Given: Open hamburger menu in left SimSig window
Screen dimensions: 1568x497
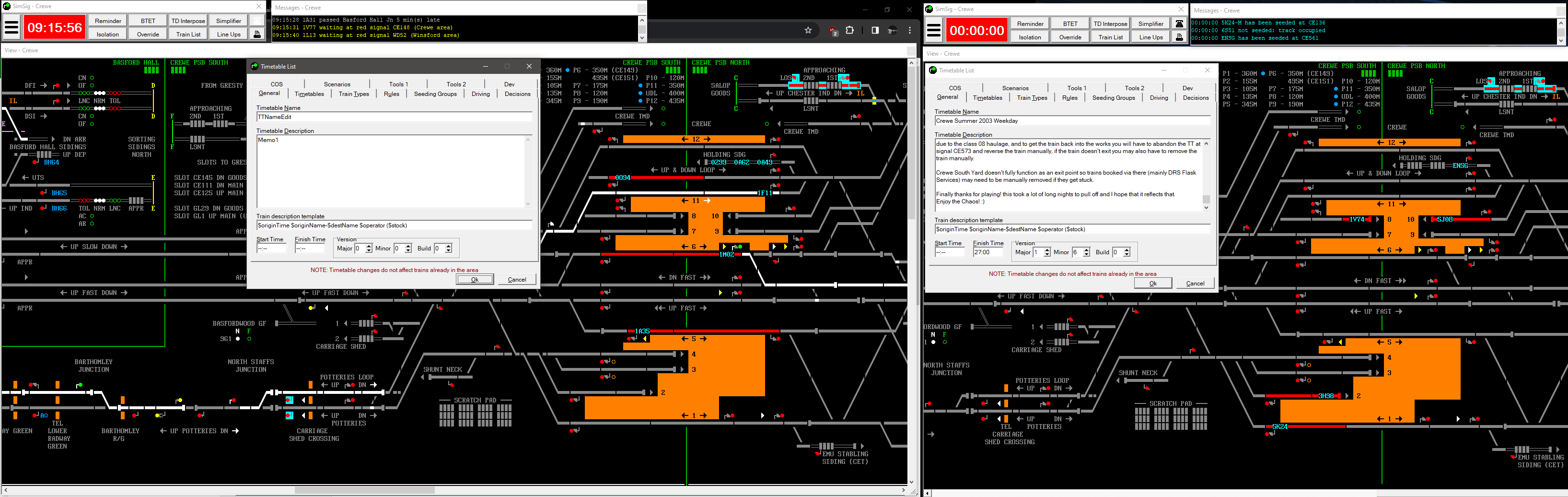Looking at the screenshot, I should [x=12, y=27].
